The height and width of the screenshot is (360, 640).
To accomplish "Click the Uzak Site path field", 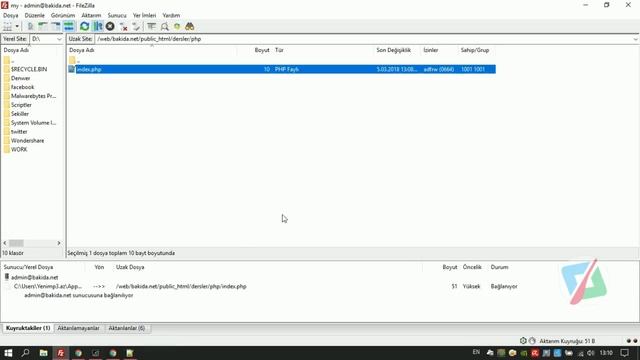I will point(363,39).
